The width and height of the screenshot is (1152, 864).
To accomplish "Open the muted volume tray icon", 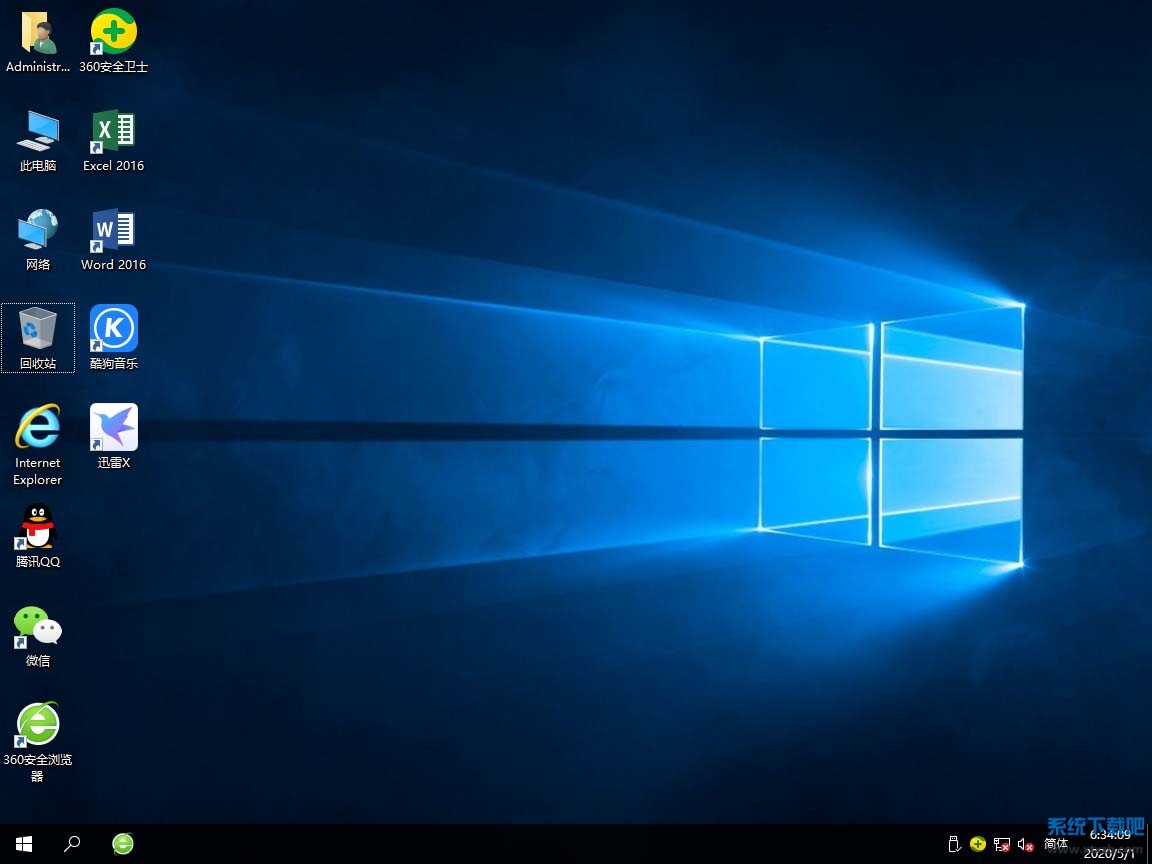I will tap(1025, 844).
